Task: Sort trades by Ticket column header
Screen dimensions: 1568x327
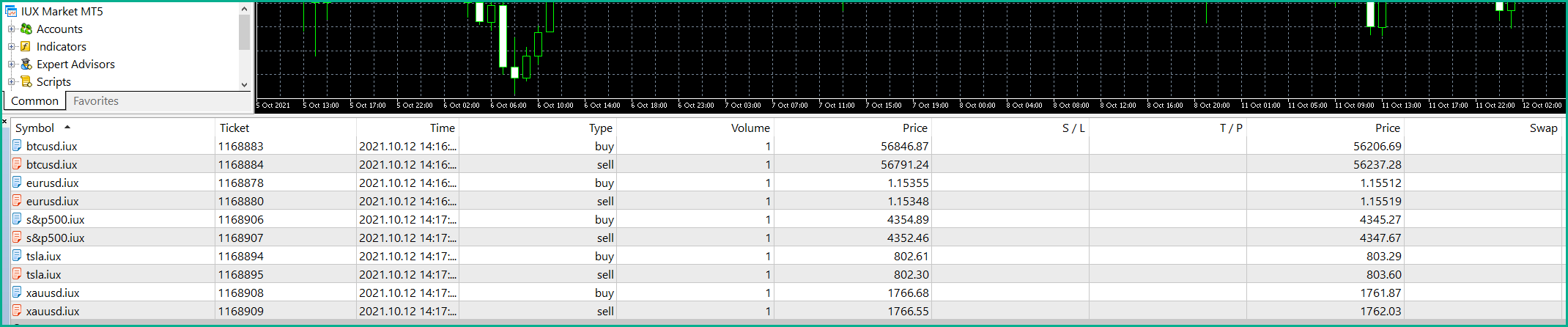Action: point(286,128)
